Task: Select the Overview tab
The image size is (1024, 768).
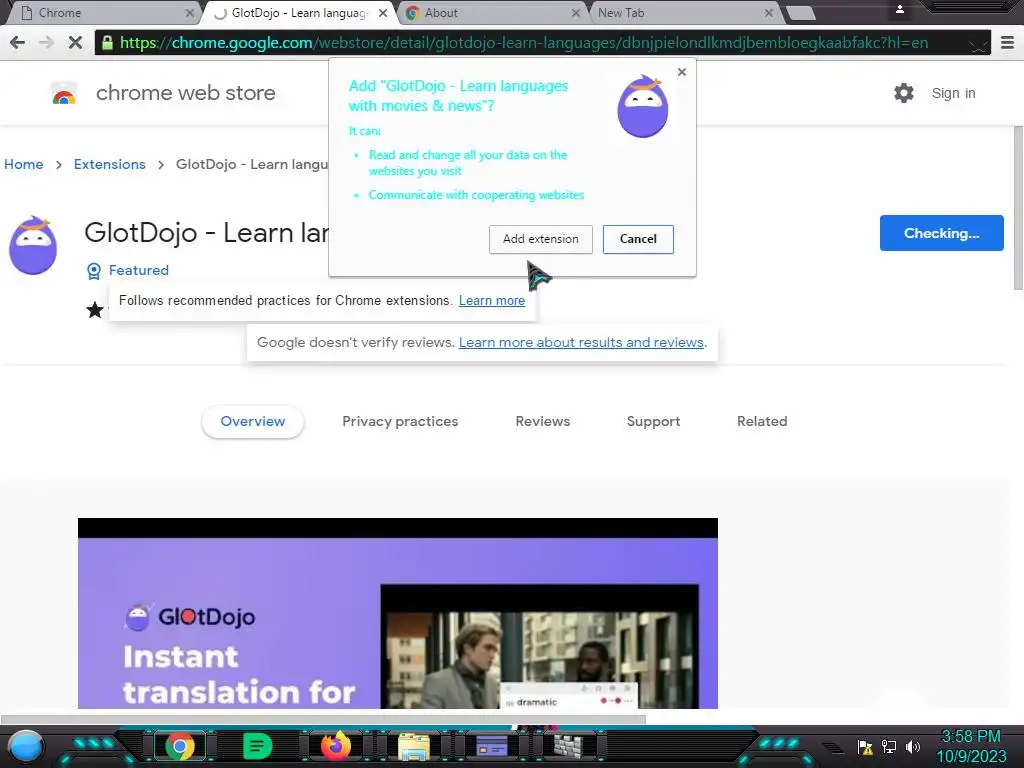Action: pos(253,422)
